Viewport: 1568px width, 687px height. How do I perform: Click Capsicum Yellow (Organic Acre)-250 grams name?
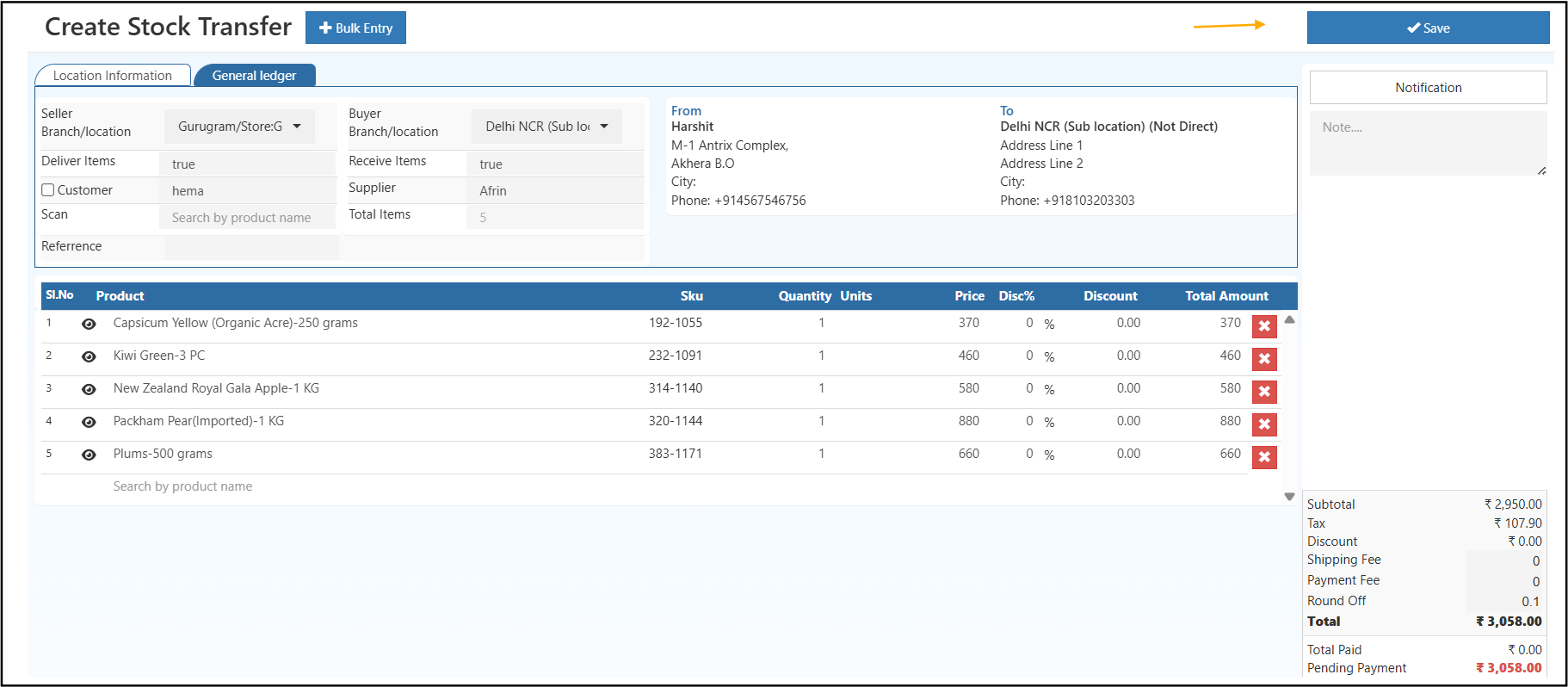[235, 323]
